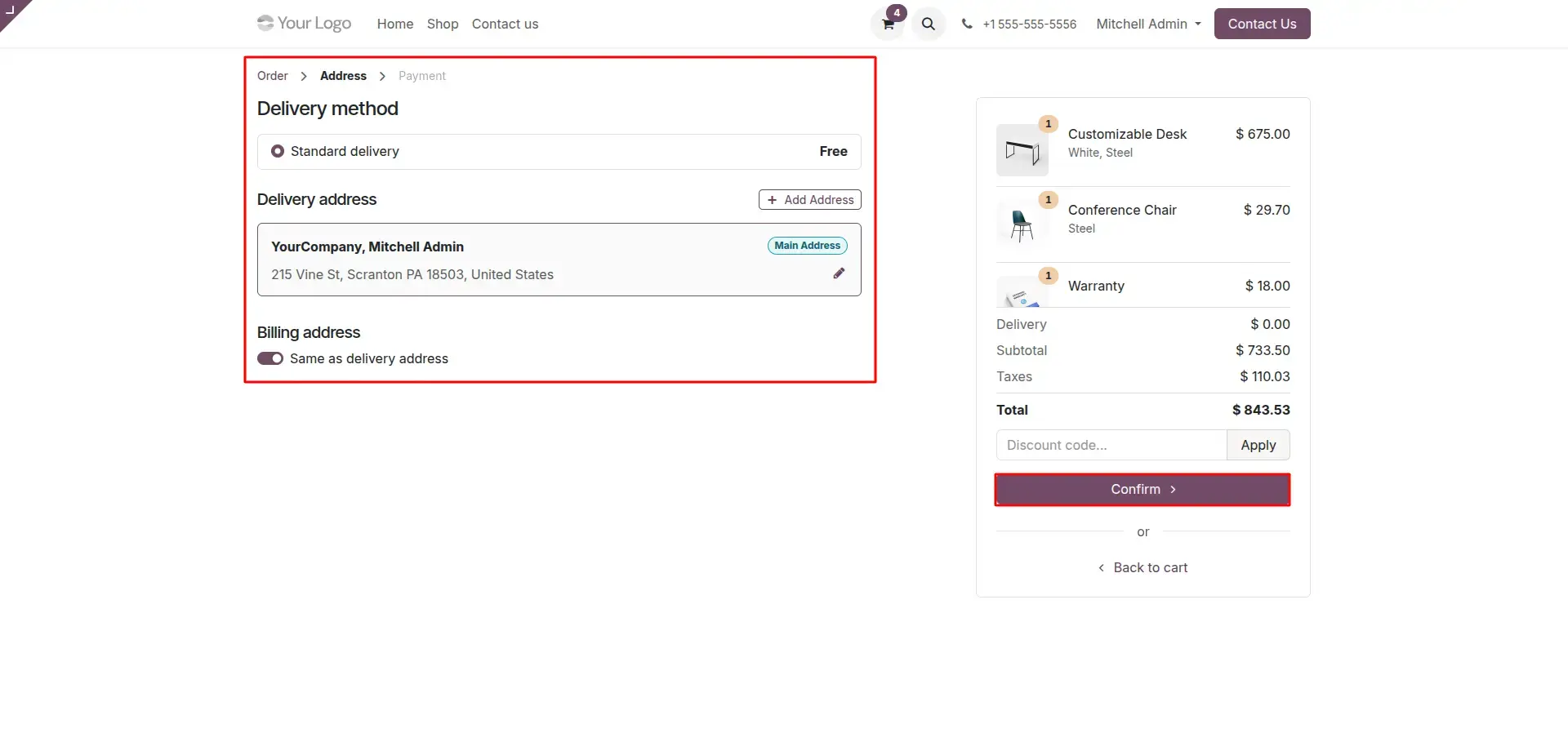
Task: Click the Warranty product thumbnail
Action: pos(1022,291)
